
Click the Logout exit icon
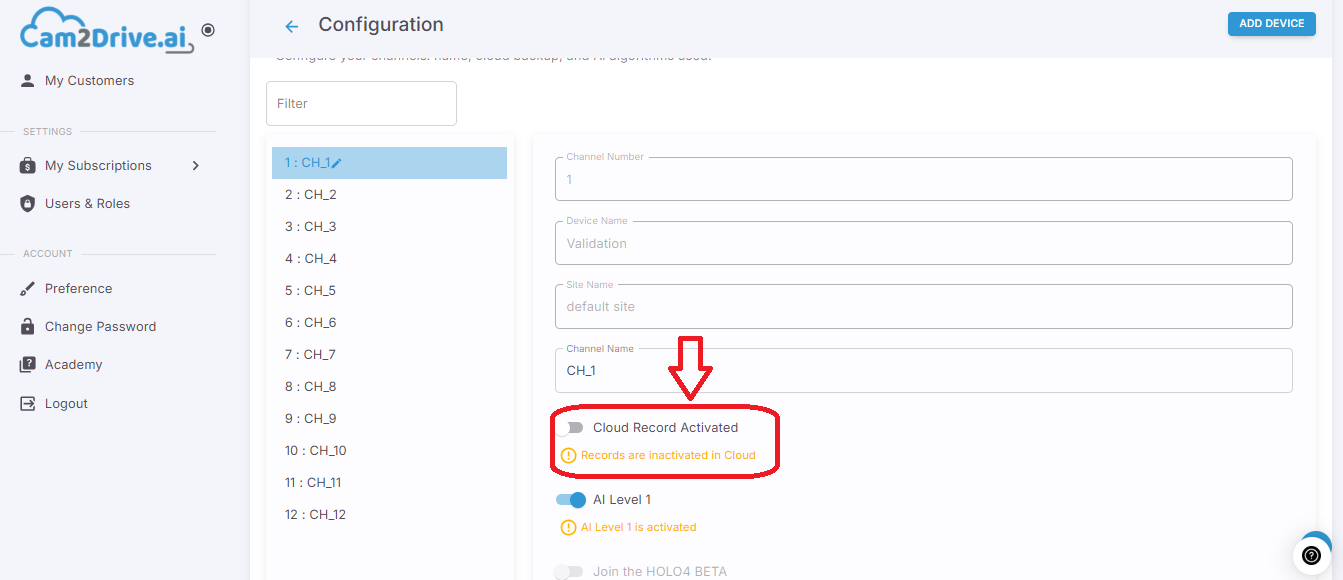pyautogui.click(x=28, y=403)
